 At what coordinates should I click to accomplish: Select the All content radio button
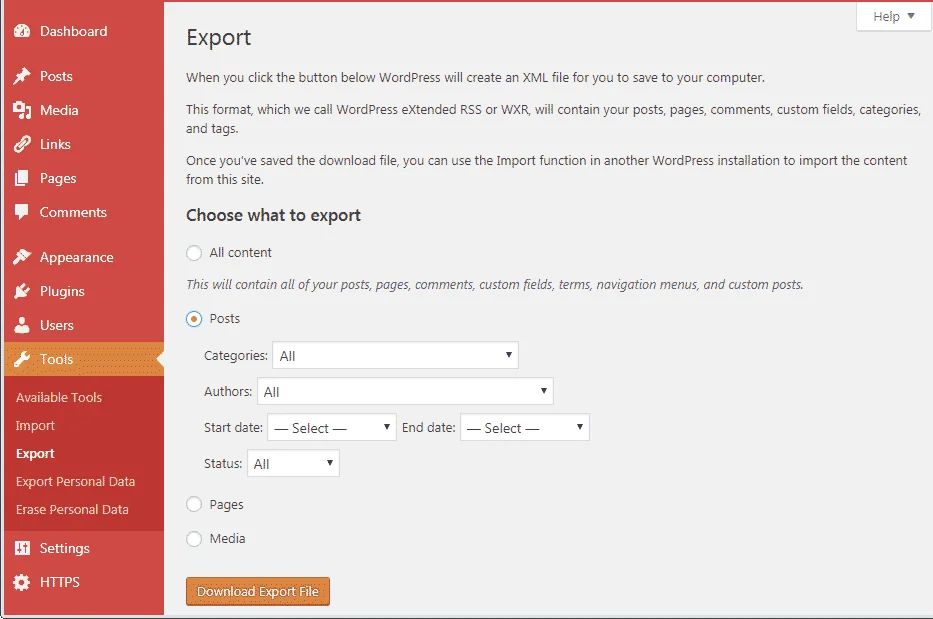[194, 253]
